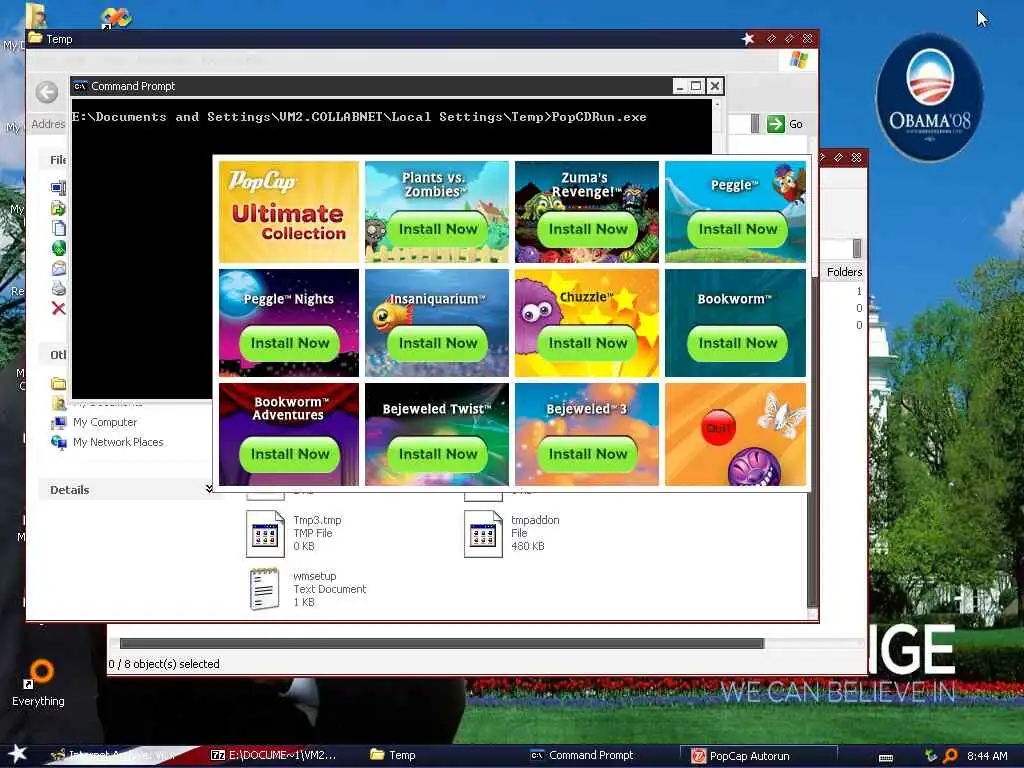Screen dimensions: 1024x768
Task: Click the Go arrow icon in Temp window
Action: pos(776,124)
